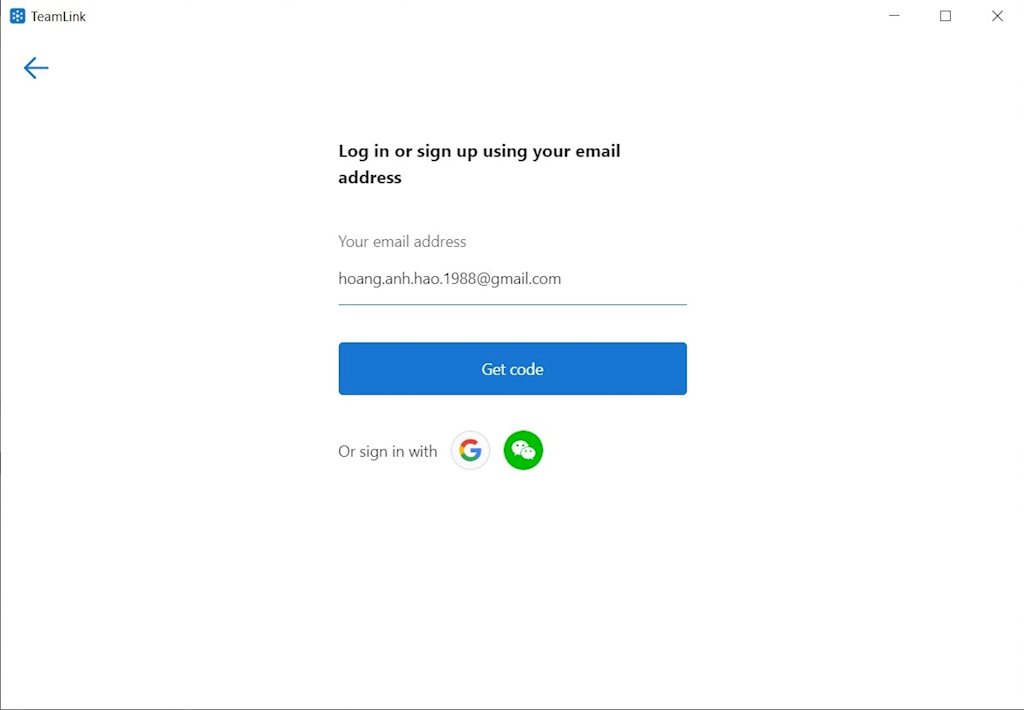Image resolution: width=1024 pixels, height=710 pixels.
Task: Sign in with the Google icon
Action: pos(470,450)
